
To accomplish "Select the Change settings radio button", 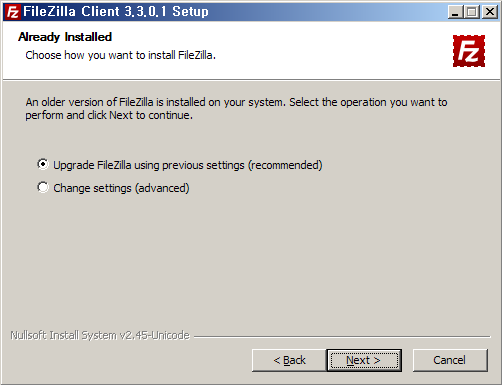I will [x=43, y=187].
